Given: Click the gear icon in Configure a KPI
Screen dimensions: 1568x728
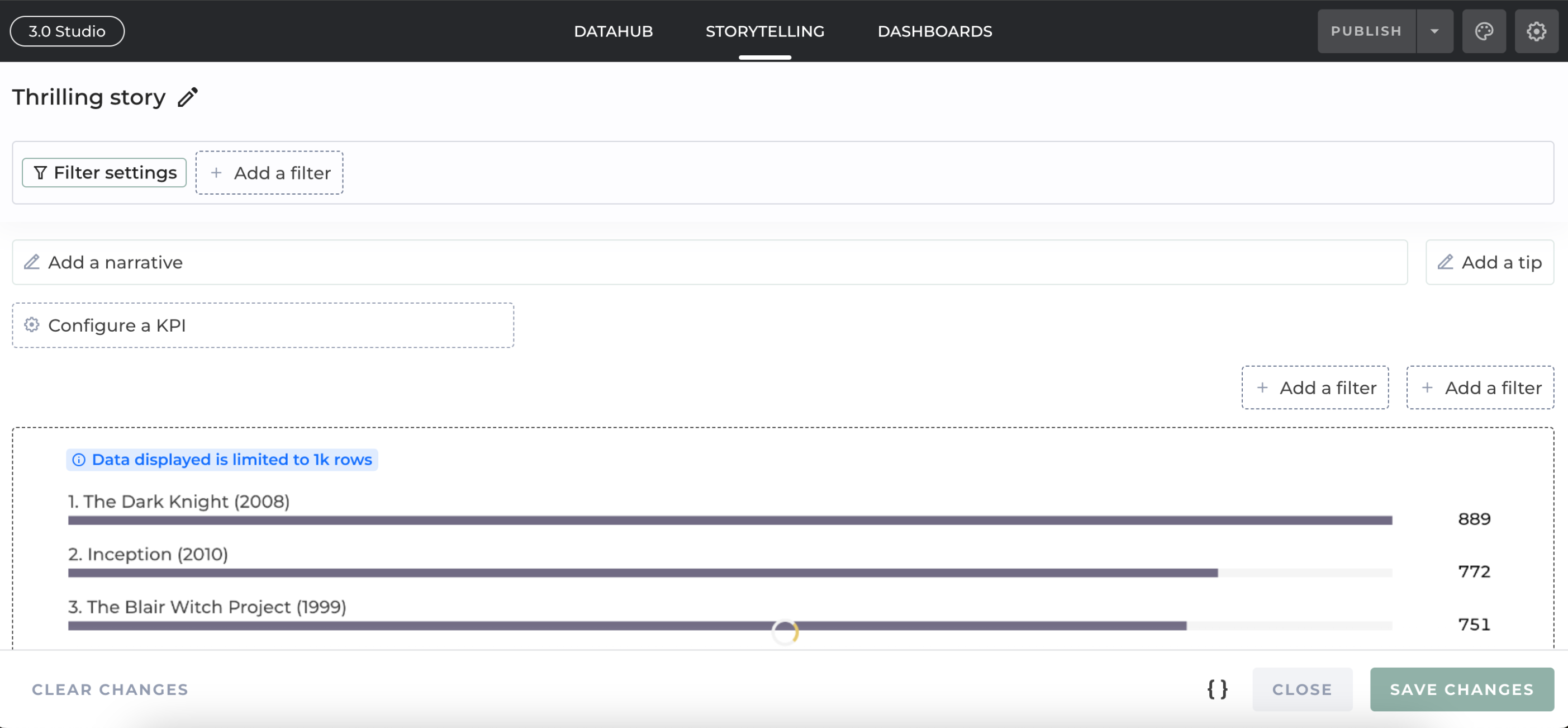Looking at the screenshot, I should pos(32,325).
